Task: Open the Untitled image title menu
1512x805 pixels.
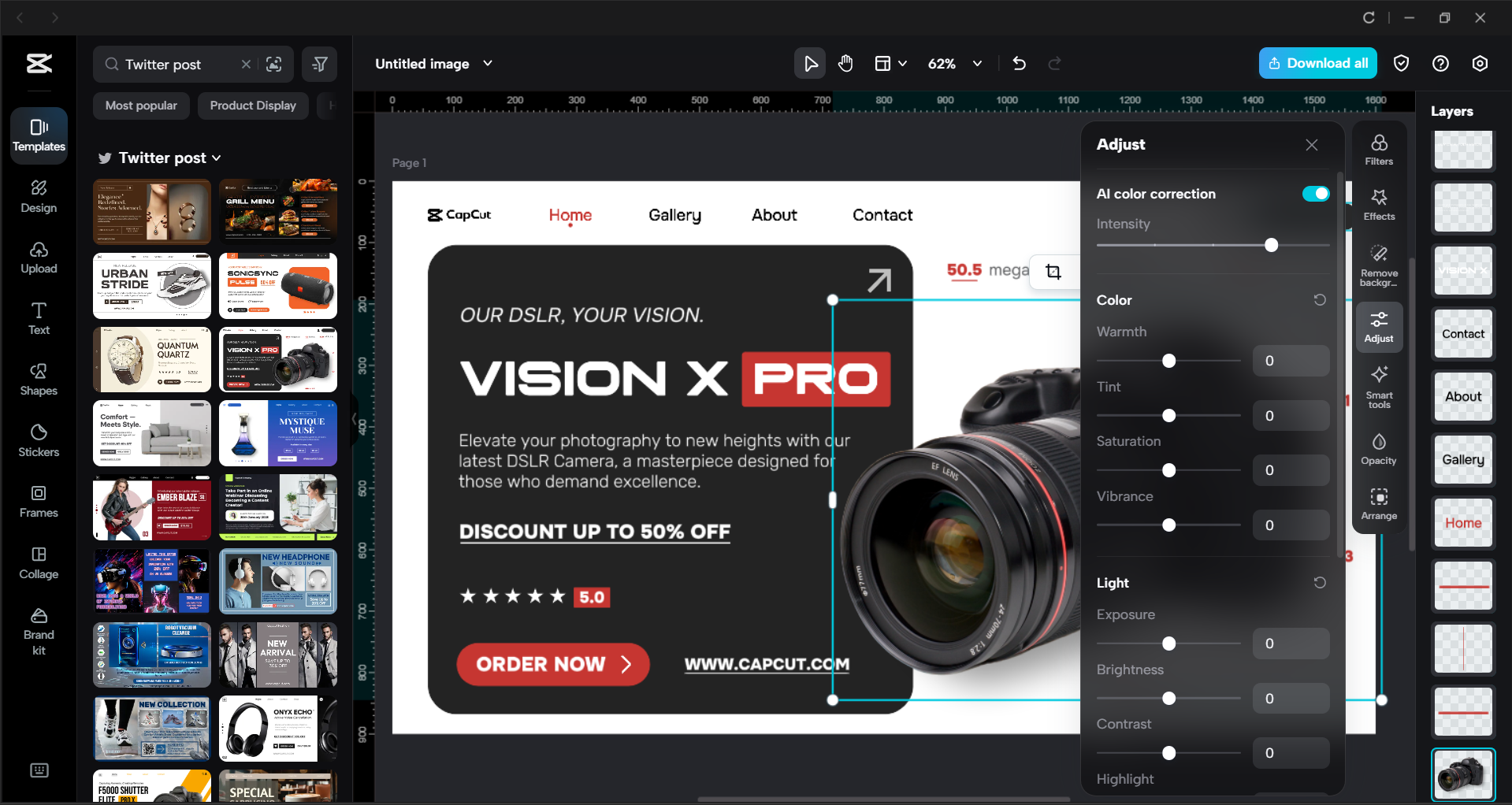Action: click(x=488, y=64)
